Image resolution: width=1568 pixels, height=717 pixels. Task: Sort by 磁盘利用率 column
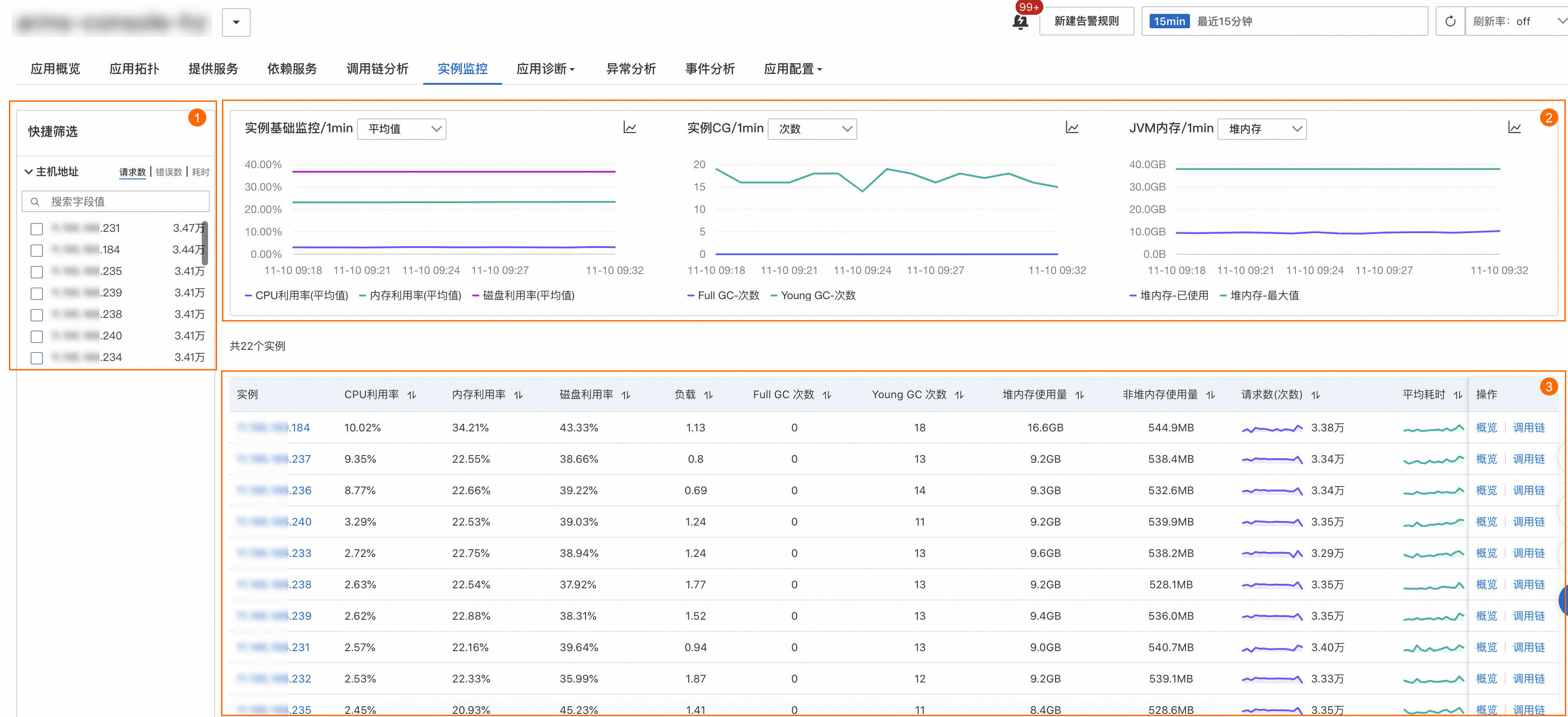click(x=626, y=395)
